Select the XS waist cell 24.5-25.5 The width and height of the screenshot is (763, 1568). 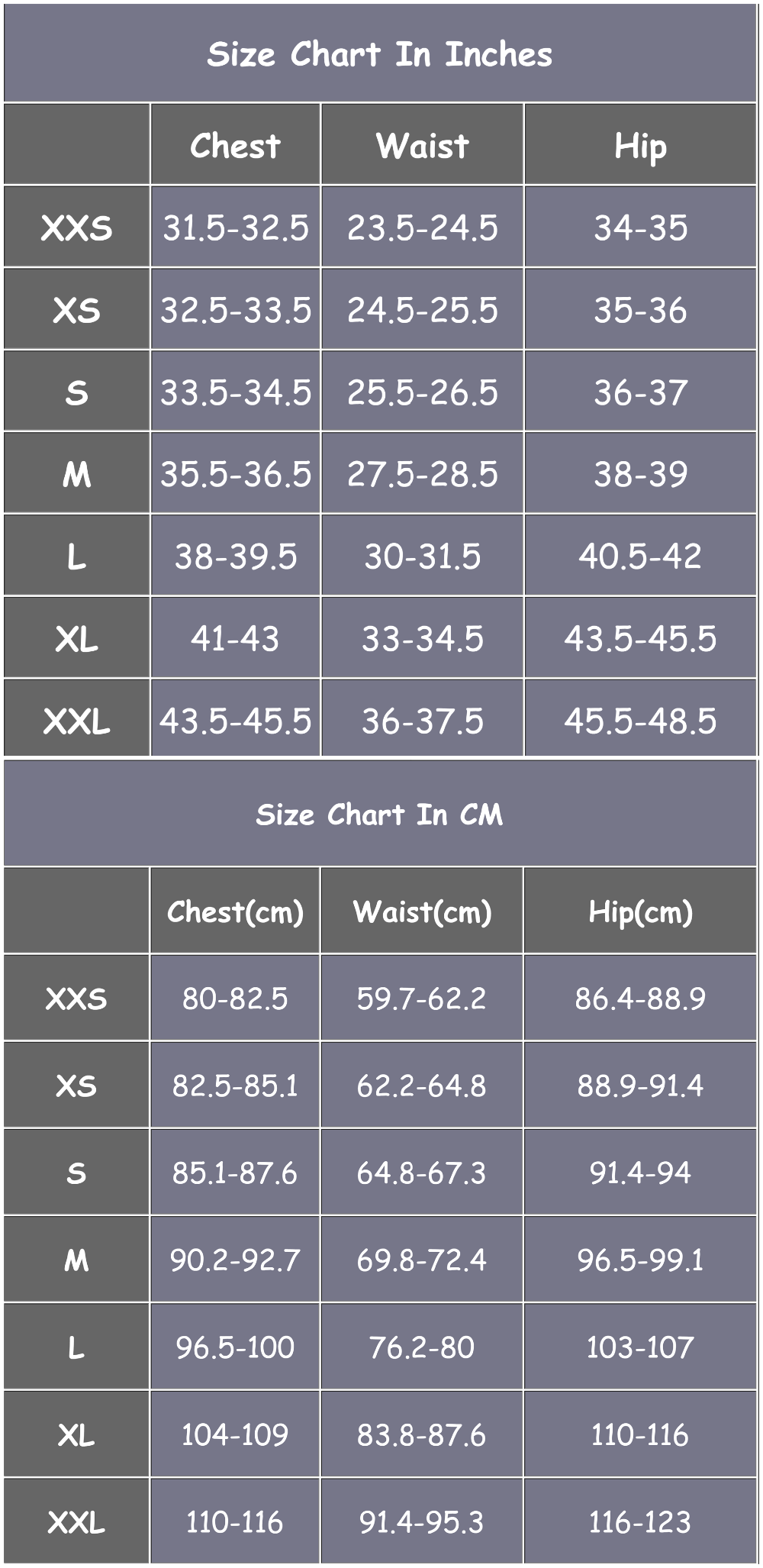click(x=422, y=310)
